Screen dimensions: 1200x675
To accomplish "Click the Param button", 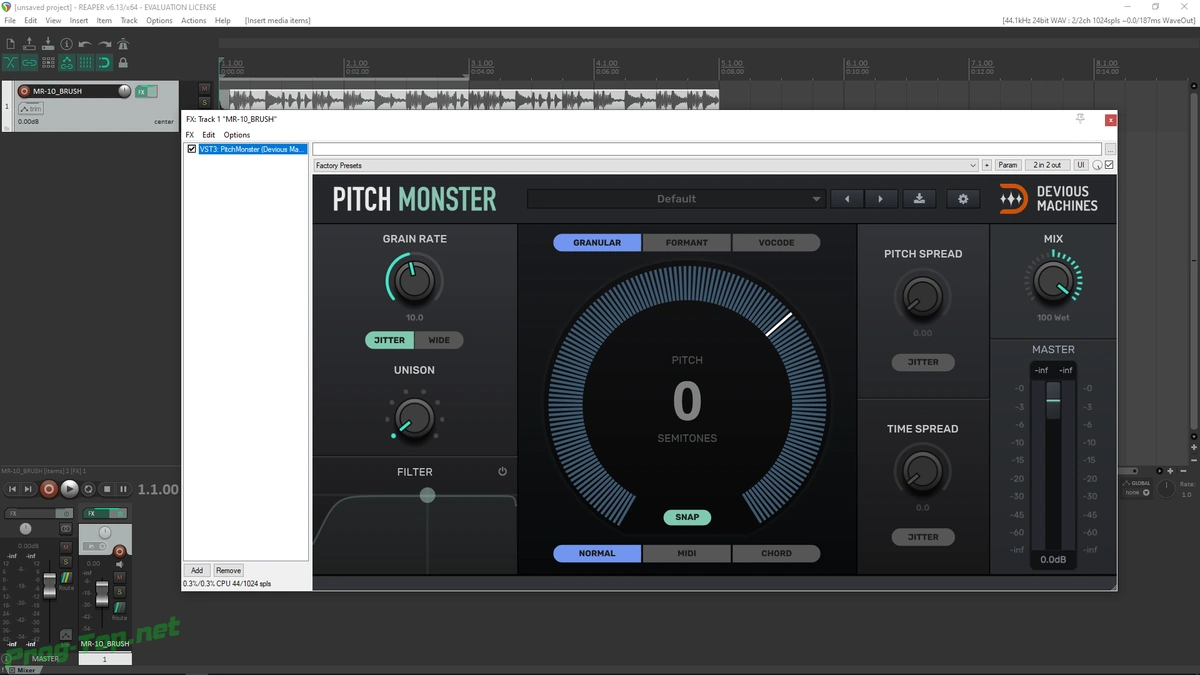I will pos(1007,165).
